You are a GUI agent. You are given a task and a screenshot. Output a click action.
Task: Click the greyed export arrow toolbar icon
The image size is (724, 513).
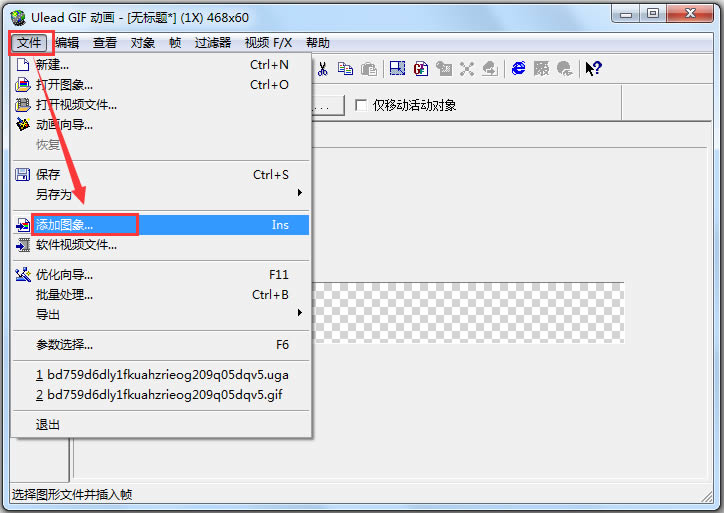[x=490, y=69]
